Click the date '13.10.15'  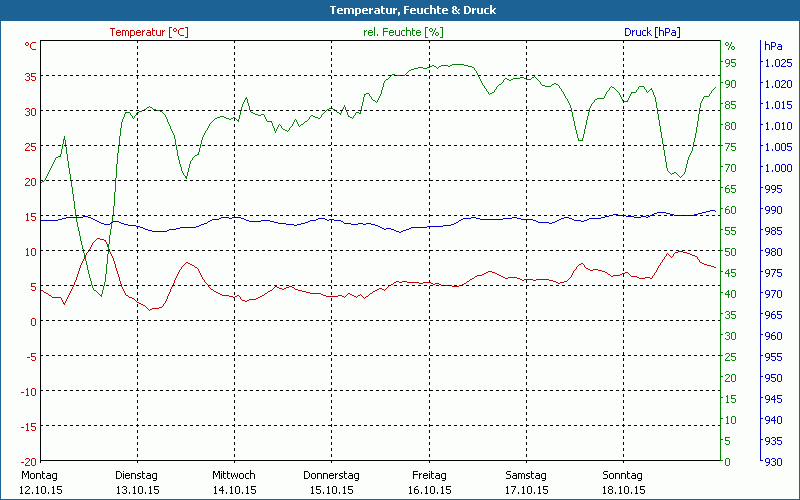click(x=137, y=490)
